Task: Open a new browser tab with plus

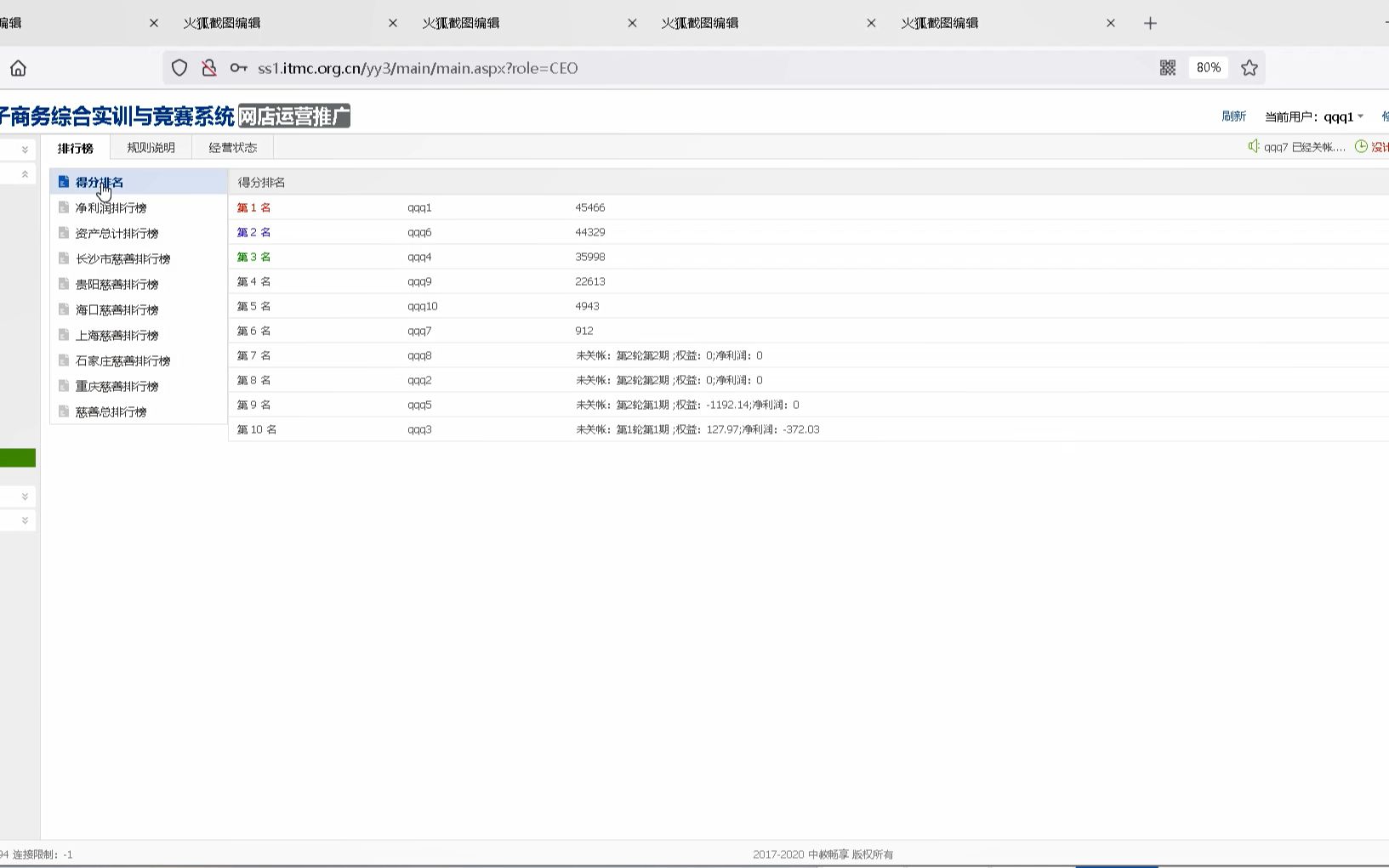Action: (x=1150, y=23)
